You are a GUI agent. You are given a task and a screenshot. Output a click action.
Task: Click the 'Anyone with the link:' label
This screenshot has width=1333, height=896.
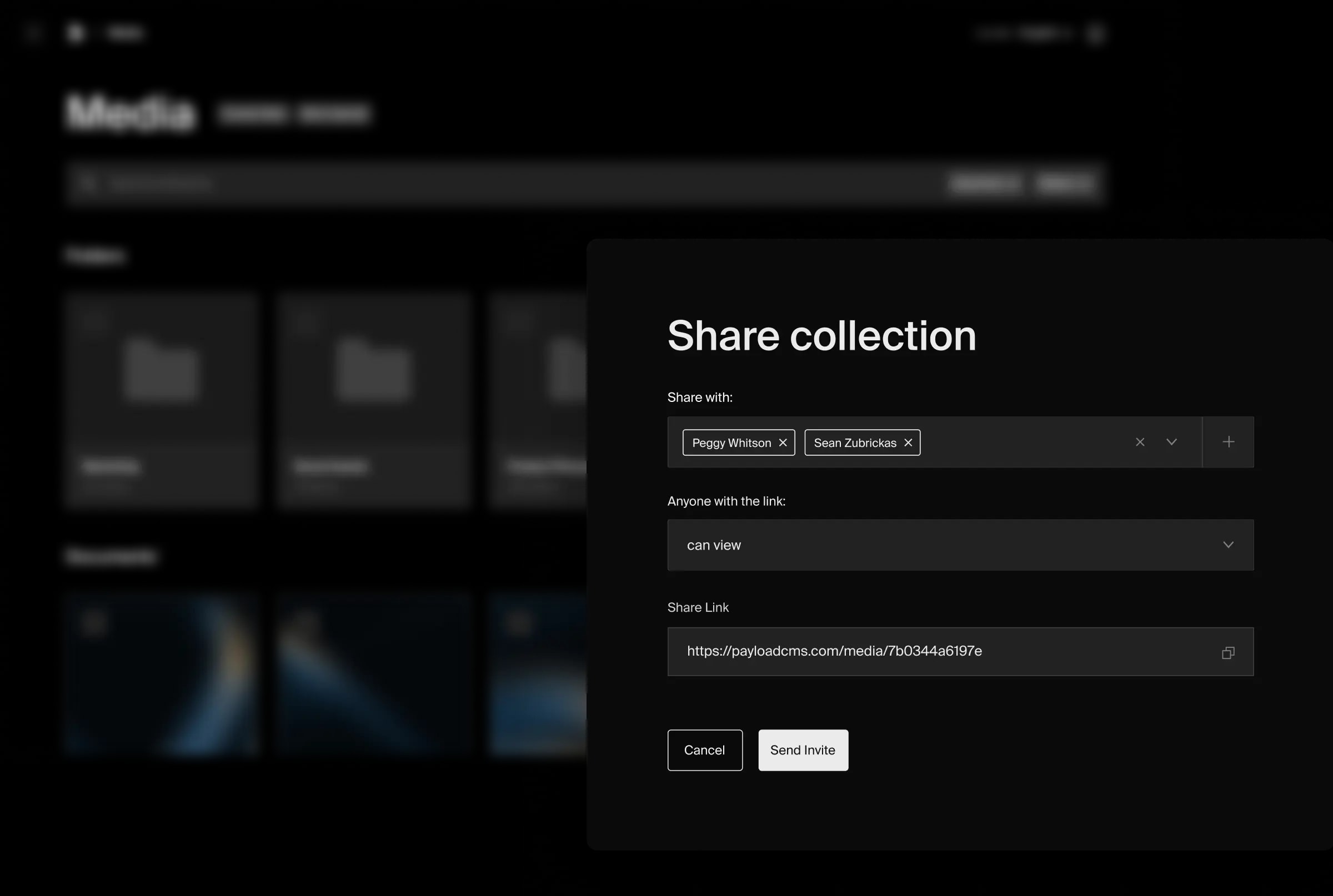726,501
